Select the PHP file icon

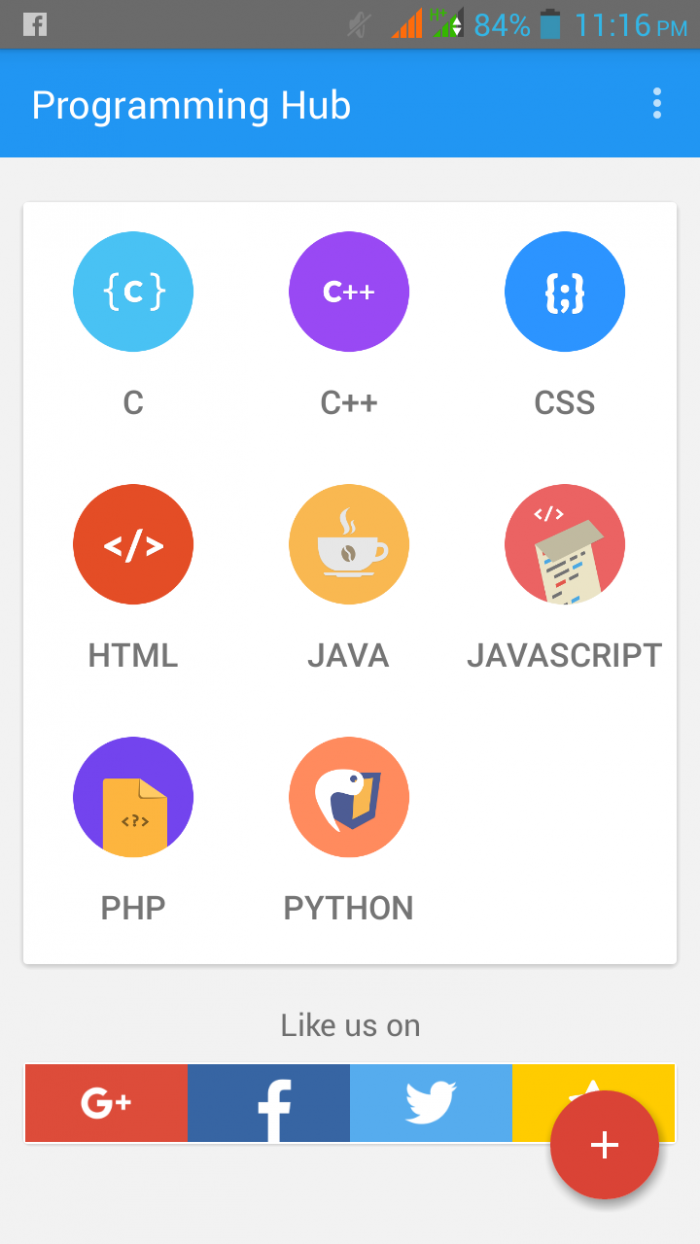coord(133,797)
